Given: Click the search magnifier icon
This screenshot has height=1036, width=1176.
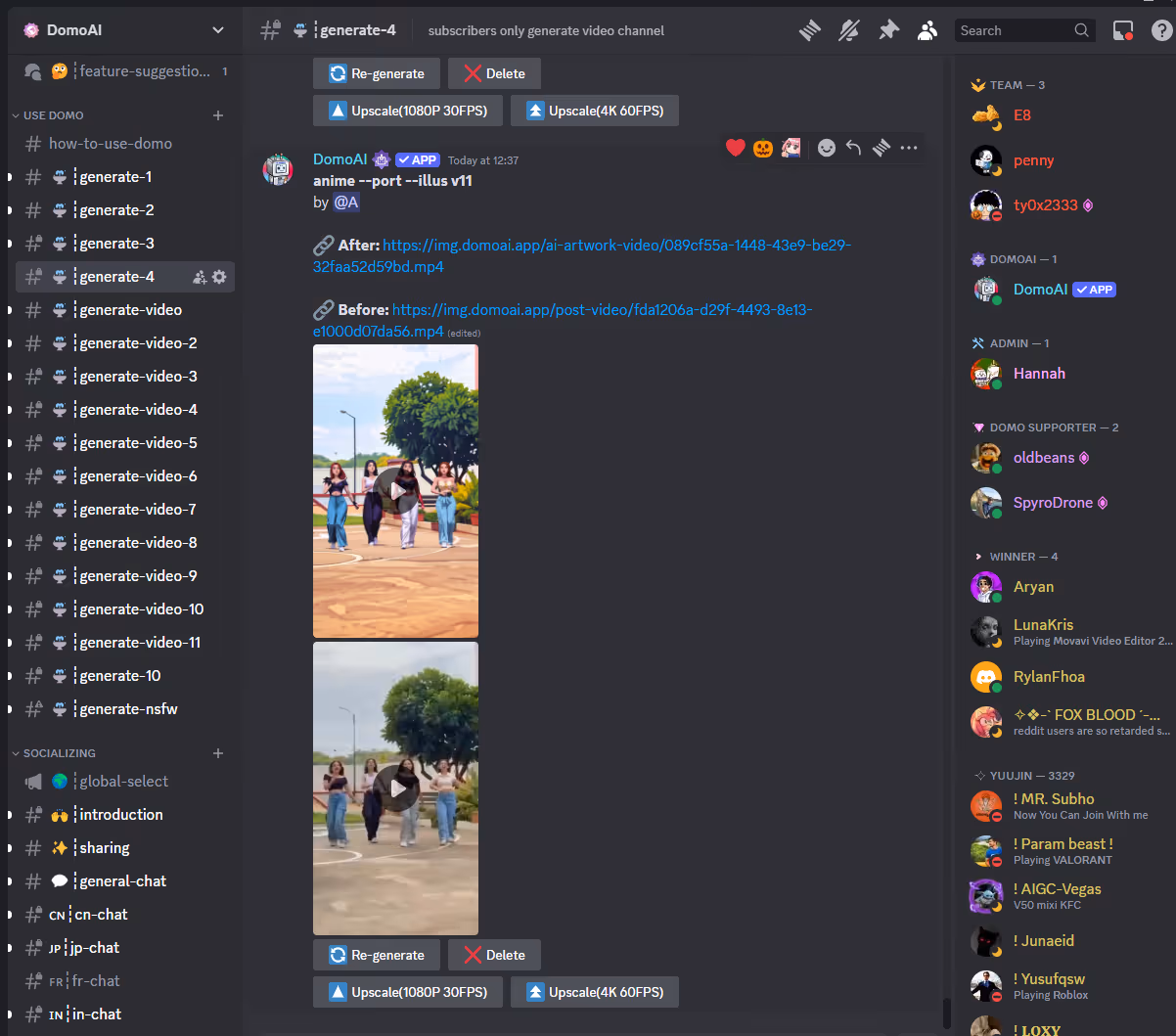Looking at the screenshot, I should click(1081, 30).
